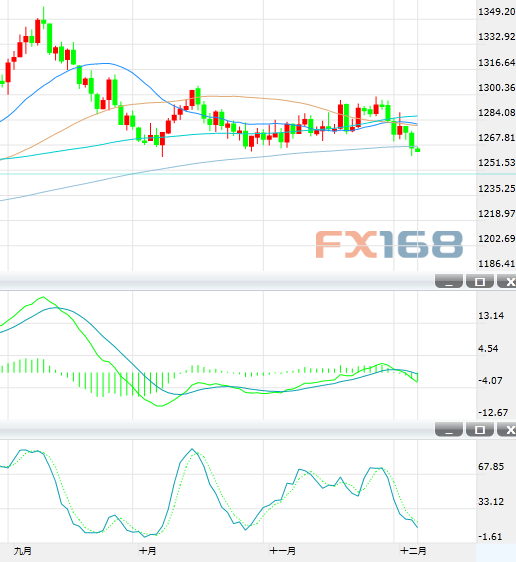Click the 十月 date label on time axis
This screenshot has width=516, height=562.
coord(148,551)
